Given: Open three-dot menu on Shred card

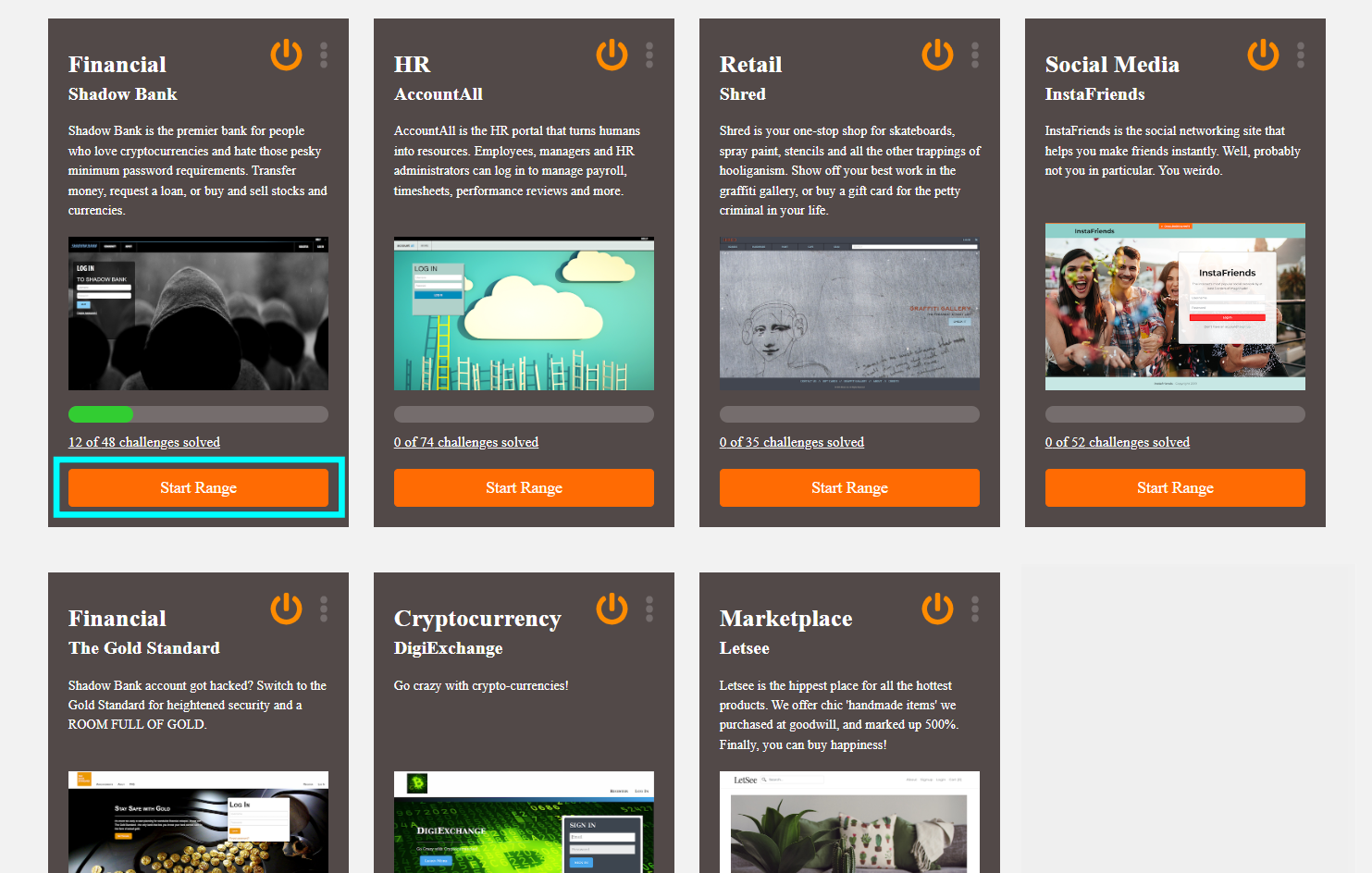Looking at the screenshot, I should [975, 55].
